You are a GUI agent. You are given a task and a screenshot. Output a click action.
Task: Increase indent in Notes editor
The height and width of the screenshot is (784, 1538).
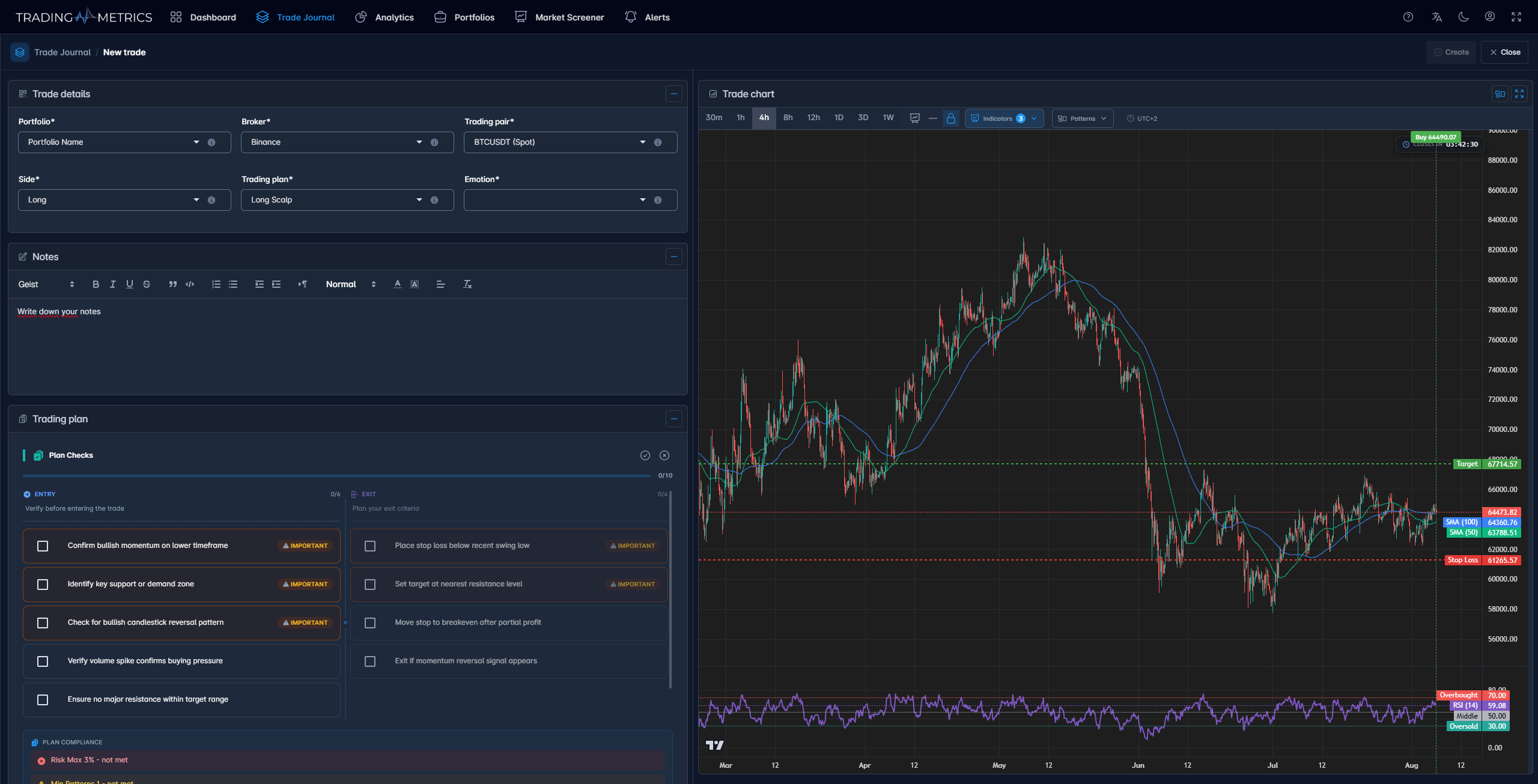pos(276,284)
